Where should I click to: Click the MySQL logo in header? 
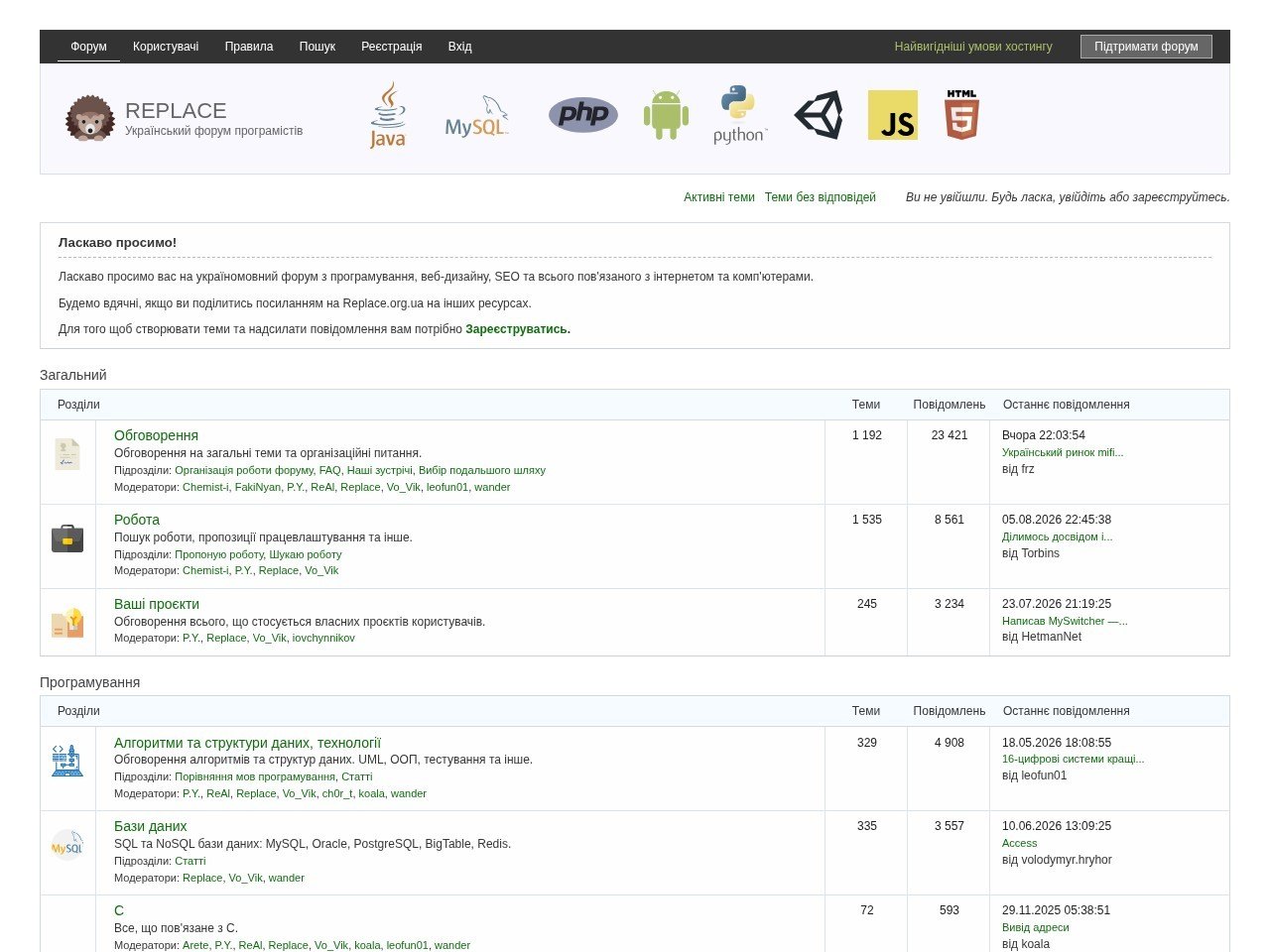tap(477, 116)
